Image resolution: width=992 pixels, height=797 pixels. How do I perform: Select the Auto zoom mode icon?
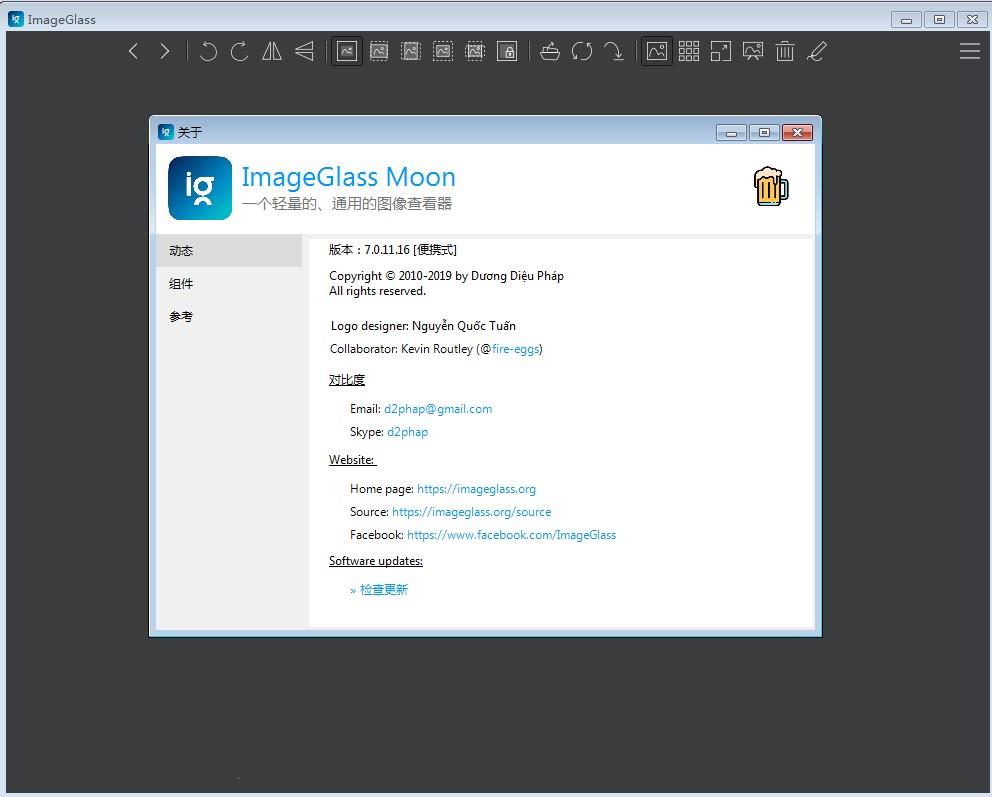[347, 51]
